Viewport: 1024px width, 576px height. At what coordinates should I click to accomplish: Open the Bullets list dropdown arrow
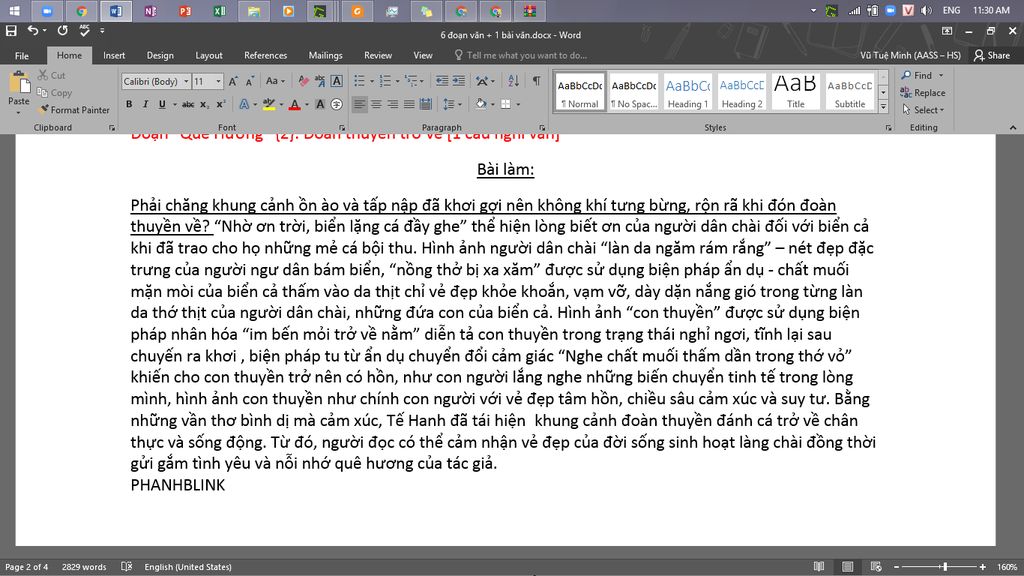tap(372, 82)
